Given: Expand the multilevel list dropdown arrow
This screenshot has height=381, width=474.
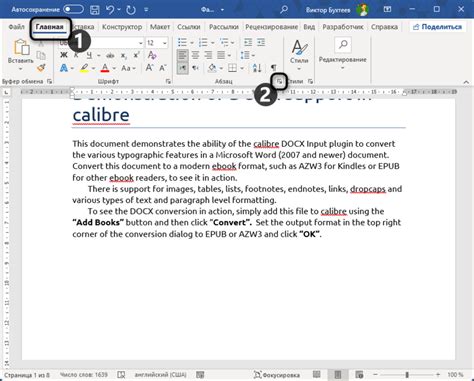Looking at the screenshot, I should [x=233, y=43].
